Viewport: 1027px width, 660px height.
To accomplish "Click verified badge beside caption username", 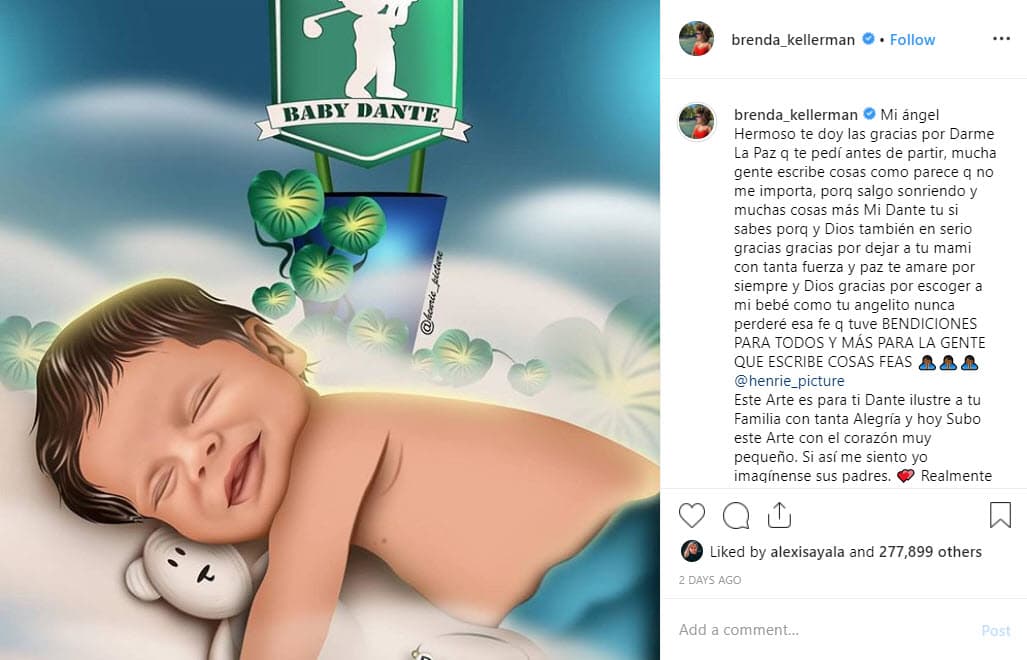I will [869, 113].
